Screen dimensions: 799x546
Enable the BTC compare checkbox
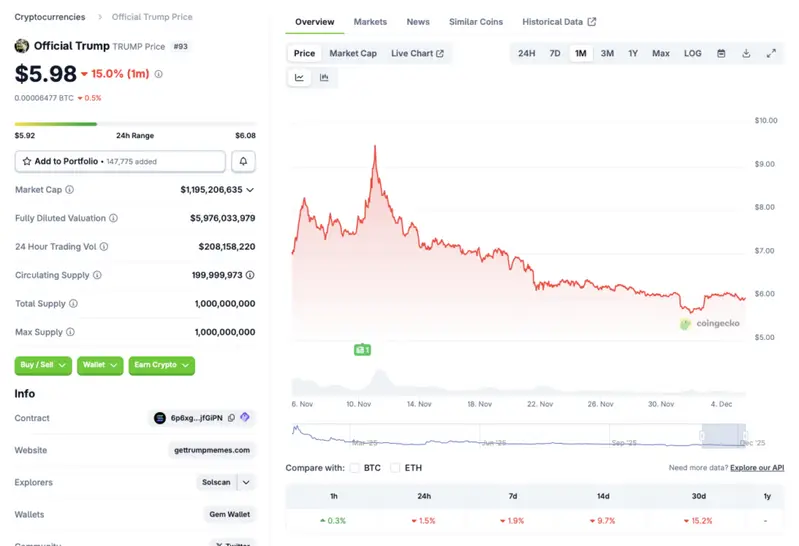click(x=355, y=467)
